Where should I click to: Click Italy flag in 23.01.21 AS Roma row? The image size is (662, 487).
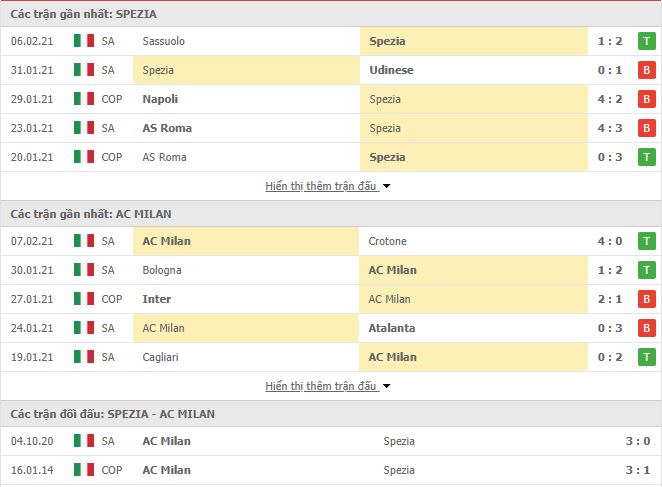click(84, 128)
